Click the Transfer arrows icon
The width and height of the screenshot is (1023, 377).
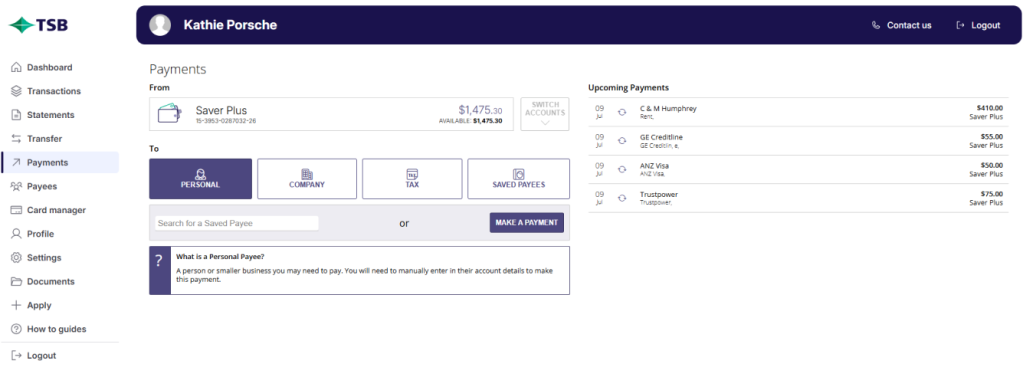[16, 138]
